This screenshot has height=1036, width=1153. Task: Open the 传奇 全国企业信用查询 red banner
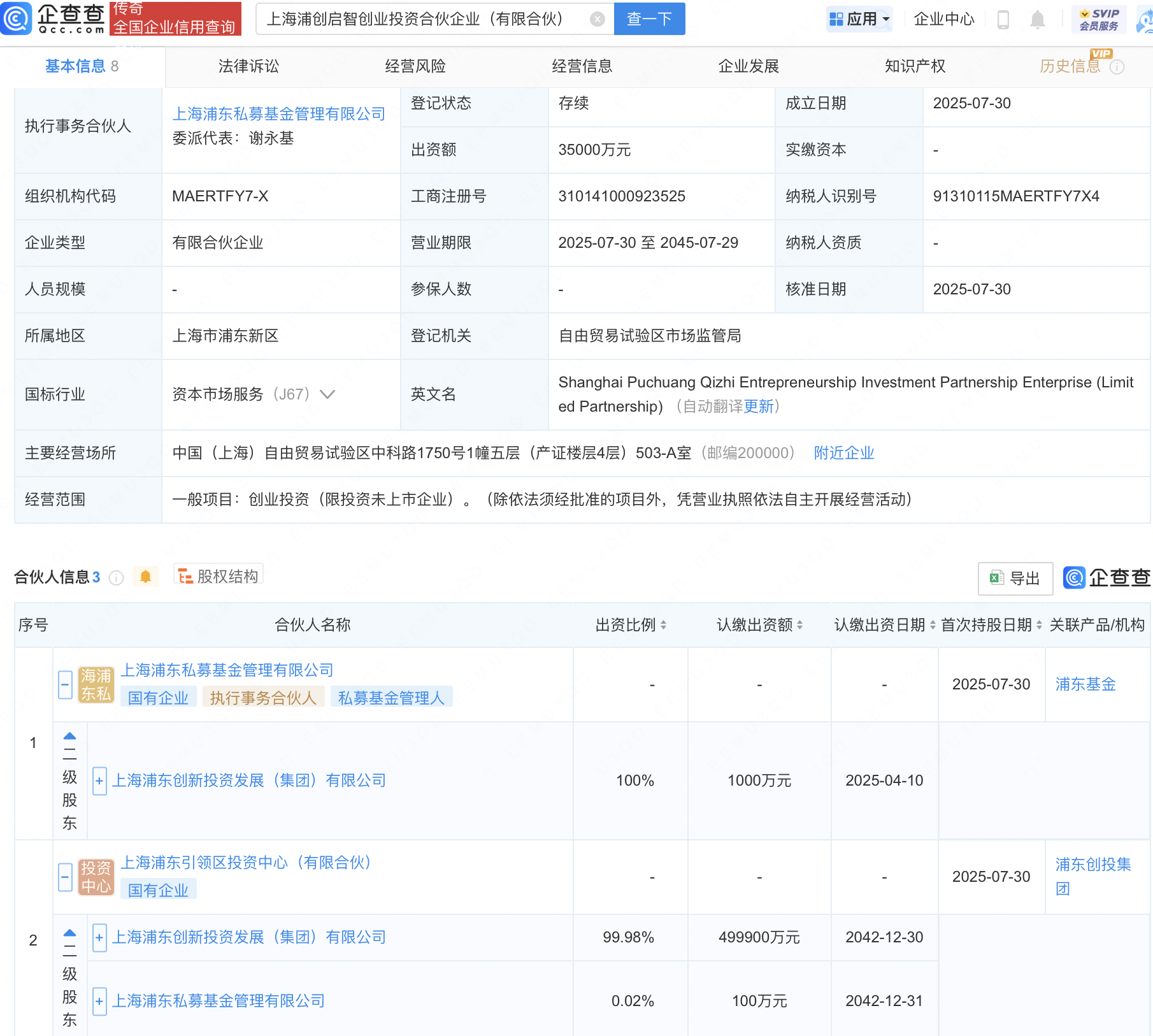(175, 18)
